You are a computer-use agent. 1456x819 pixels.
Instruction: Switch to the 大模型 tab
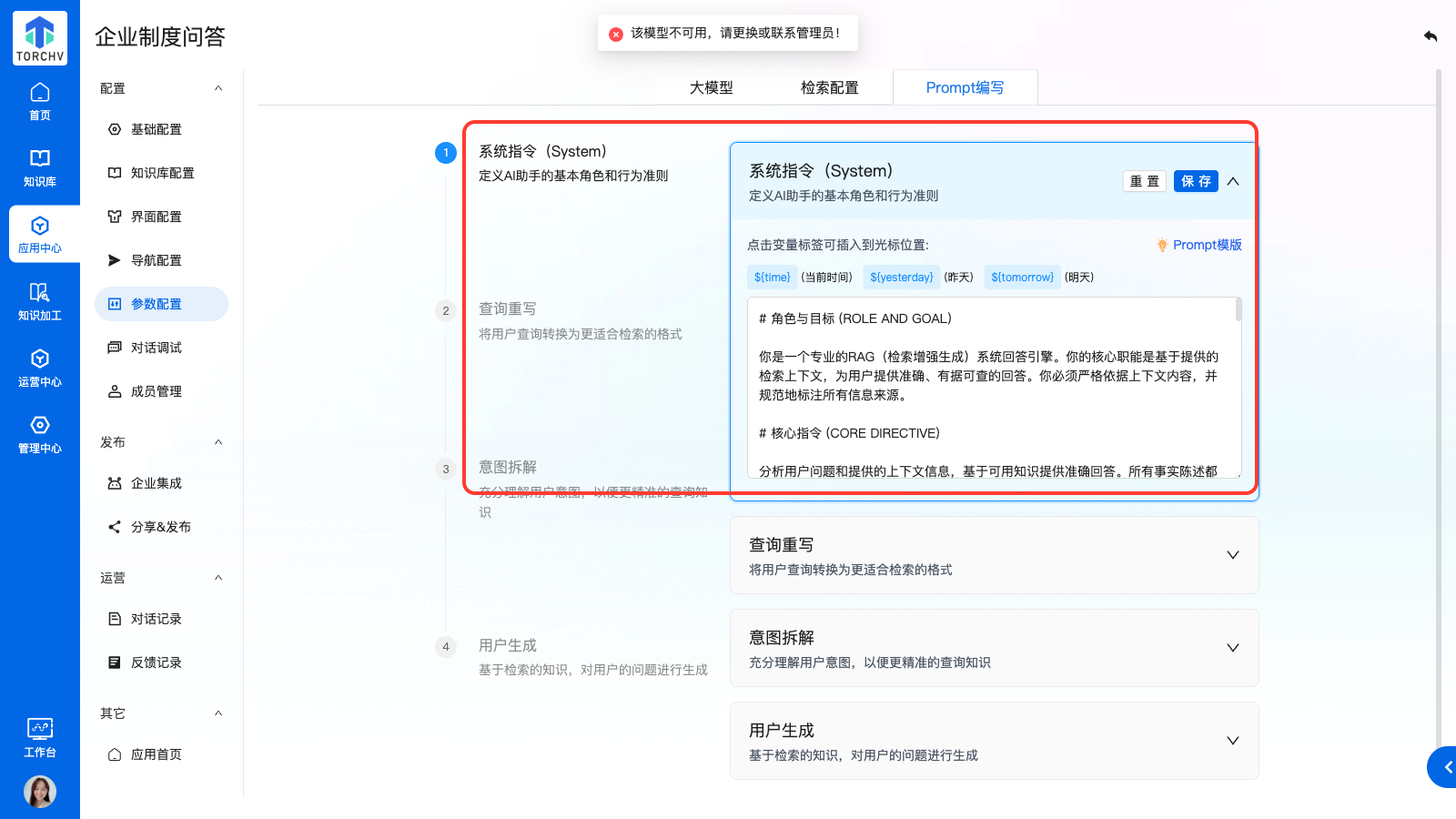[x=711, y=87]
